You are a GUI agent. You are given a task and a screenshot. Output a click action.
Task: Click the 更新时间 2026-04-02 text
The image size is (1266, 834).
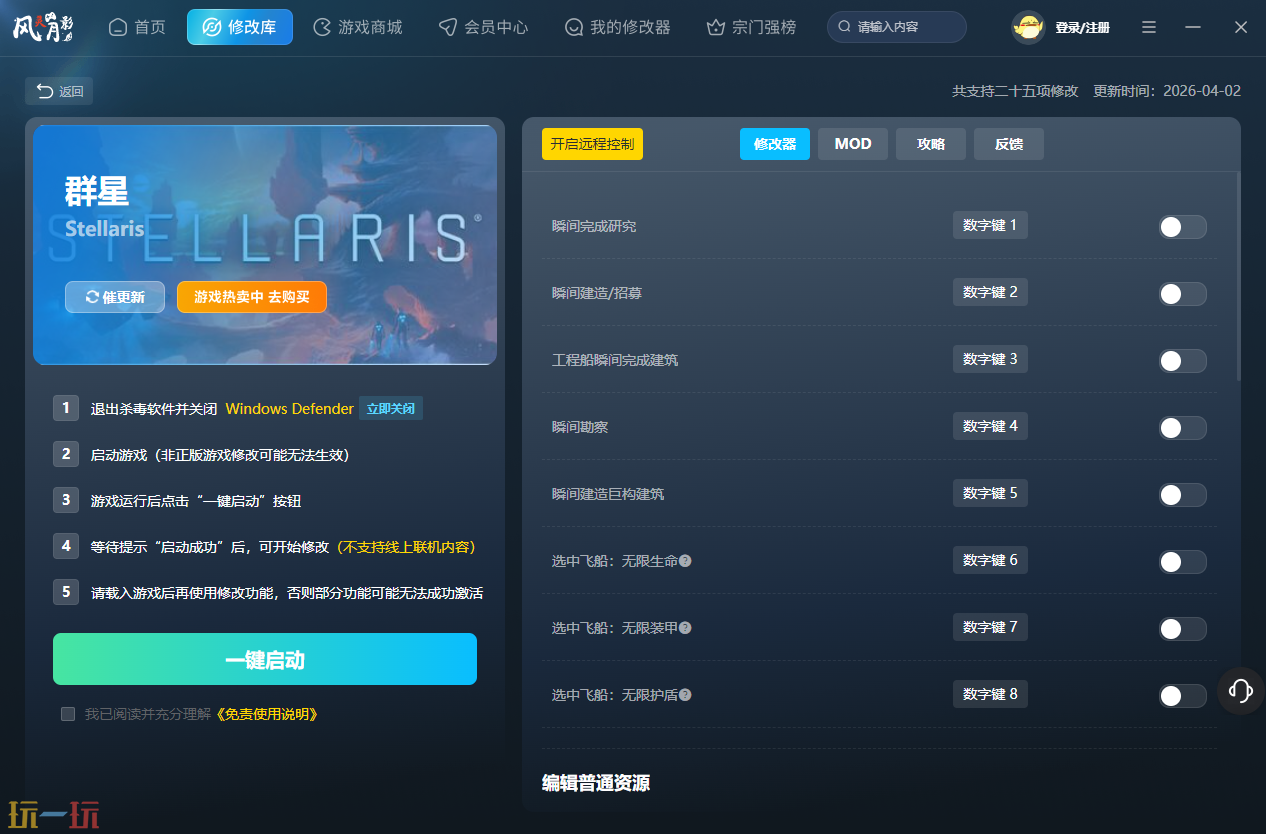1167,91
